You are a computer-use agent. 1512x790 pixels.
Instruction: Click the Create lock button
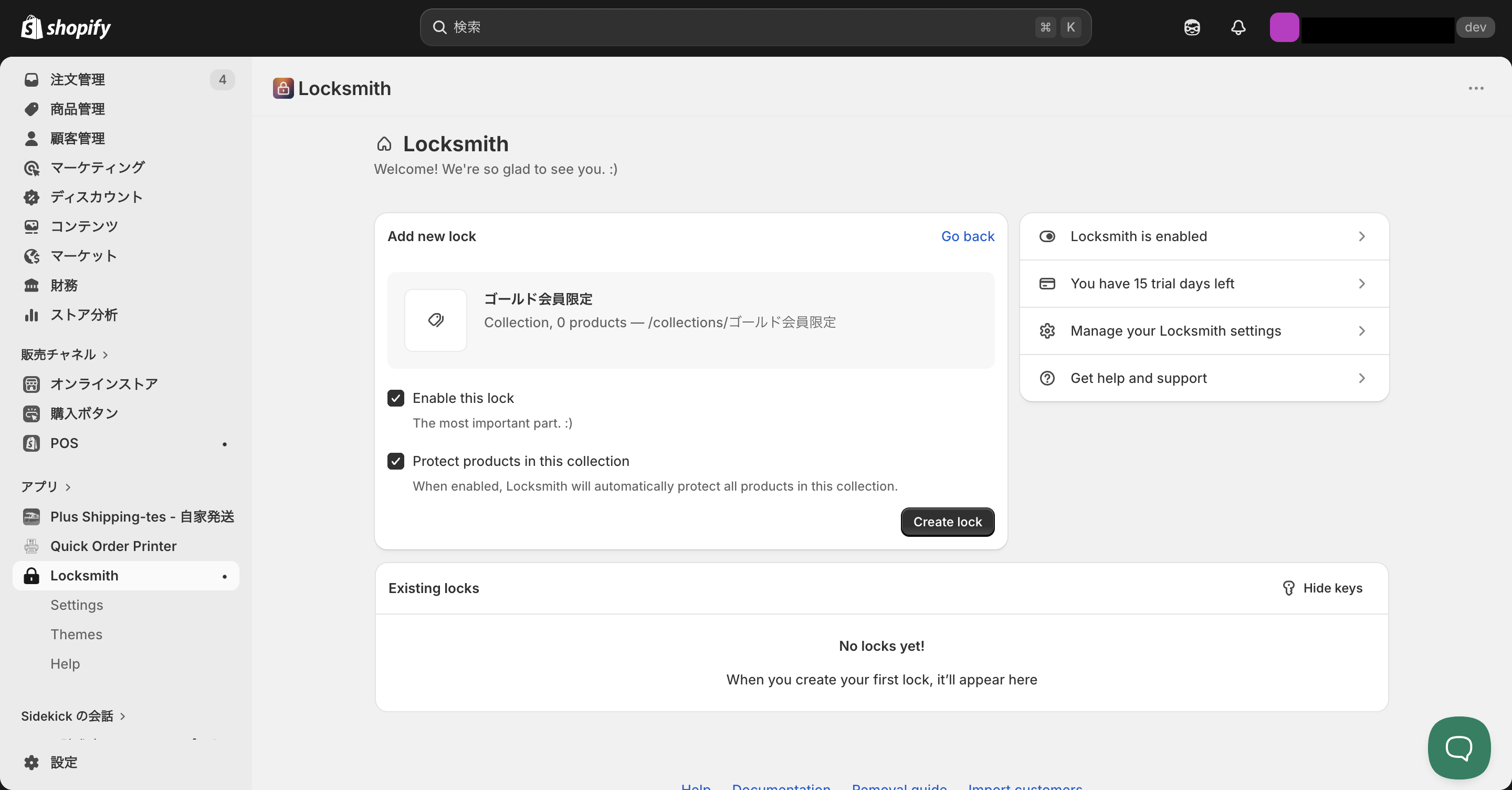(x=947, y=522)
